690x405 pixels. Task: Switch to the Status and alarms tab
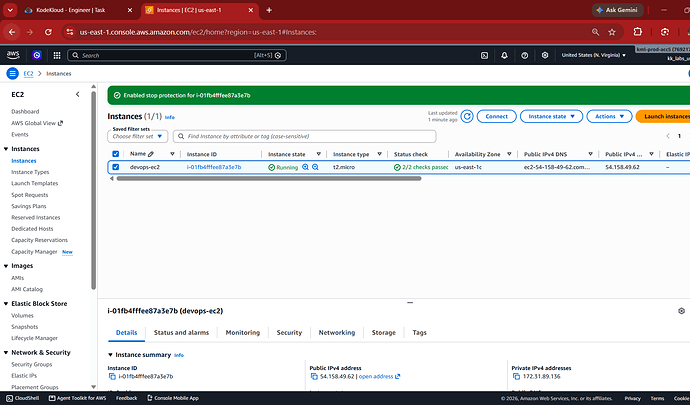(181, 333)
